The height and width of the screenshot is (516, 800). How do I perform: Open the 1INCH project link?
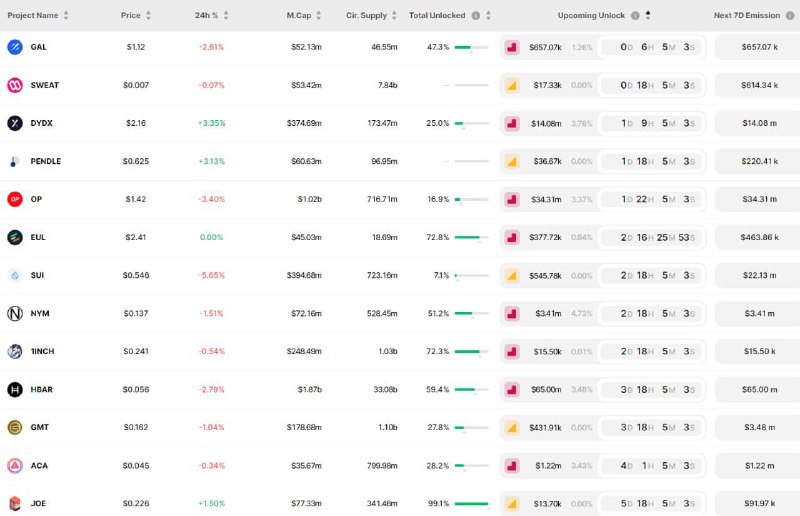[x=42, y=351]
